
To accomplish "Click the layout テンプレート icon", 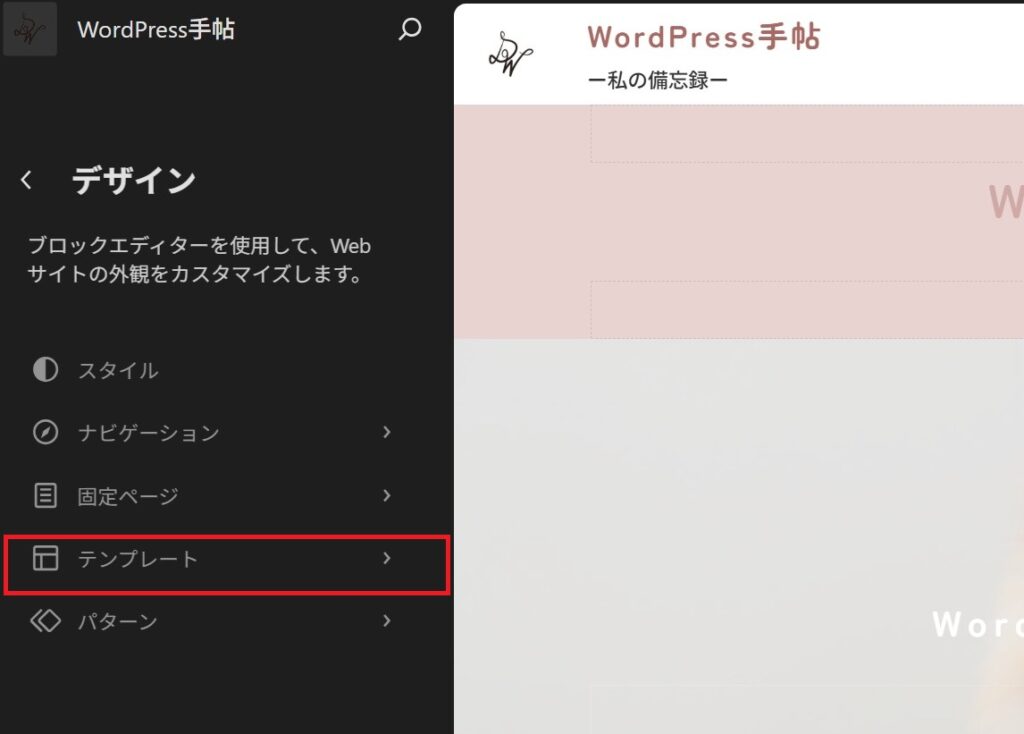I will [x=45, y=558].
